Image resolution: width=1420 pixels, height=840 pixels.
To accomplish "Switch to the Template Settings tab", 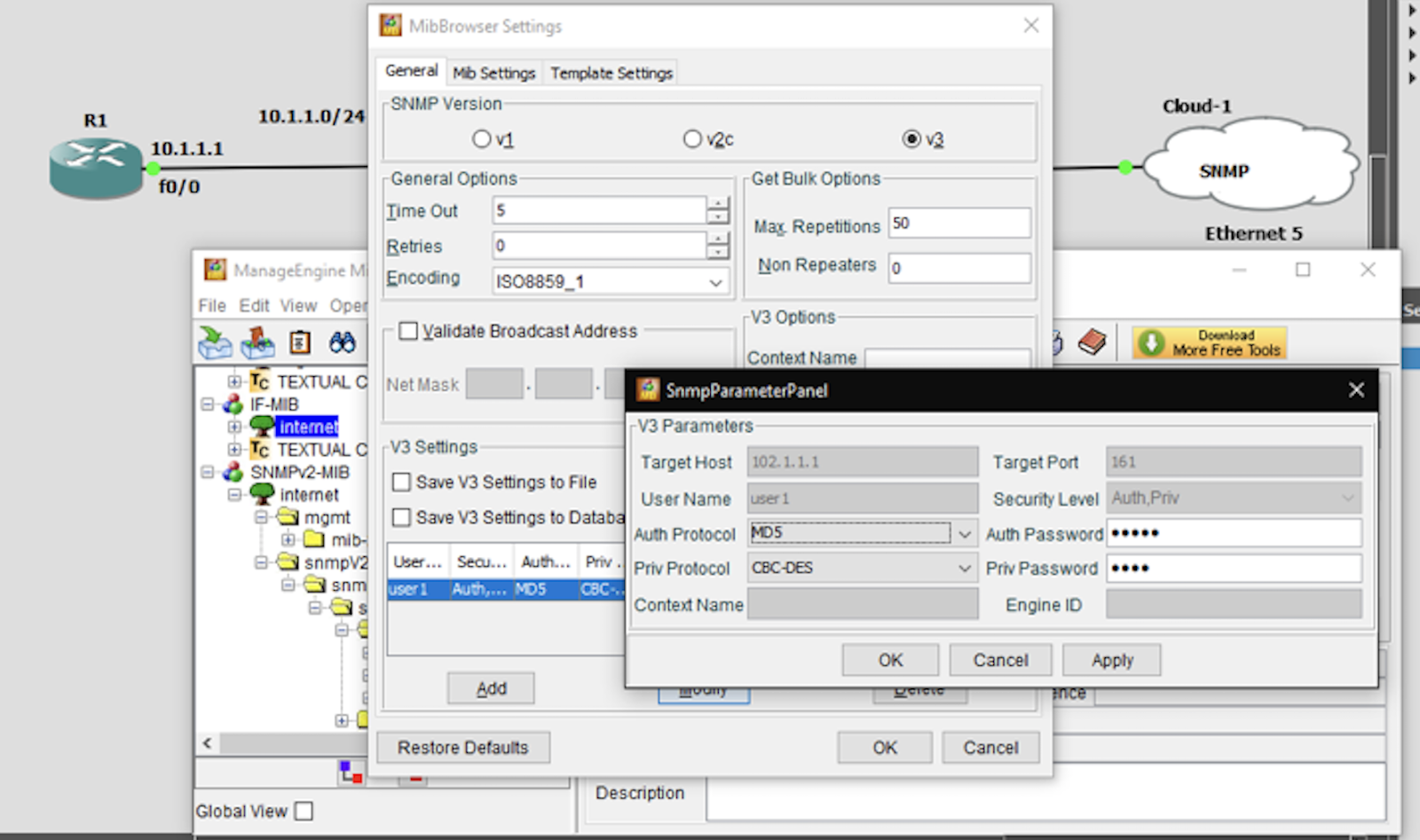I will 611,73.
